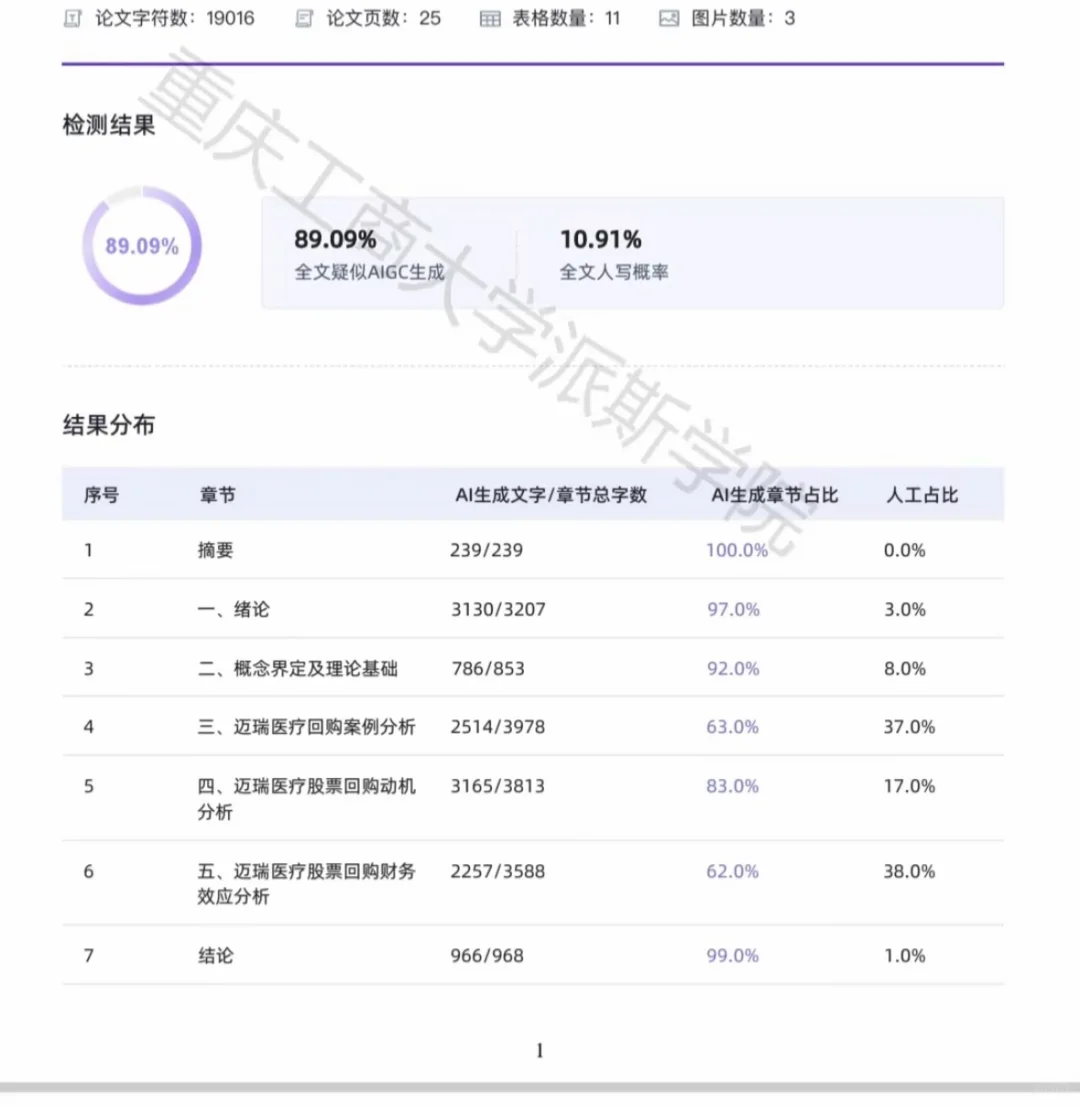The height and width of the screenshot is (1106, 1080).
Task: Select the 论文字符数: 19016 text
Action: pyautogui.click(x=174, y=18)
